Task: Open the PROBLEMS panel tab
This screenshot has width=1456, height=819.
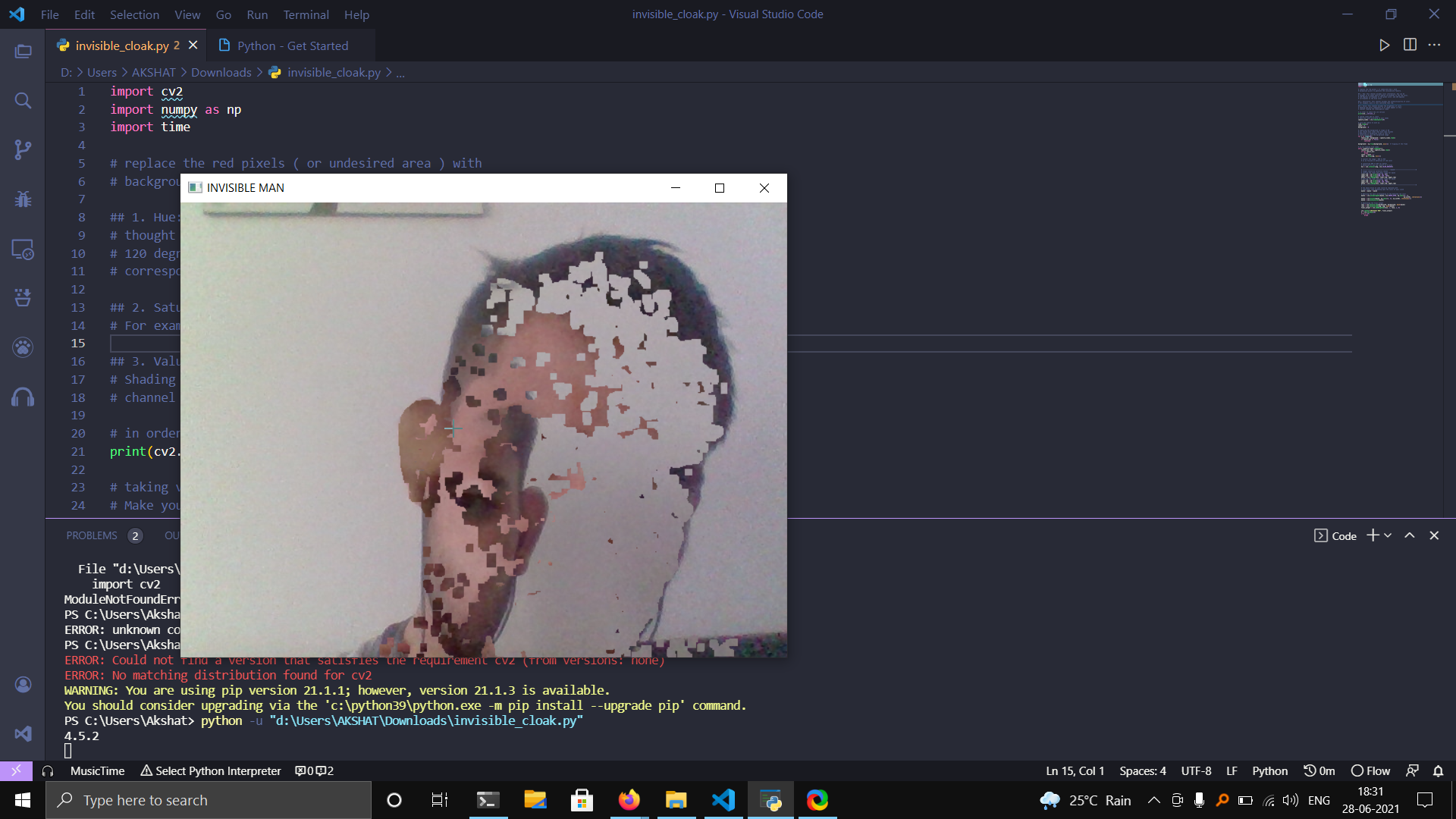Action: tap(92, 535)
